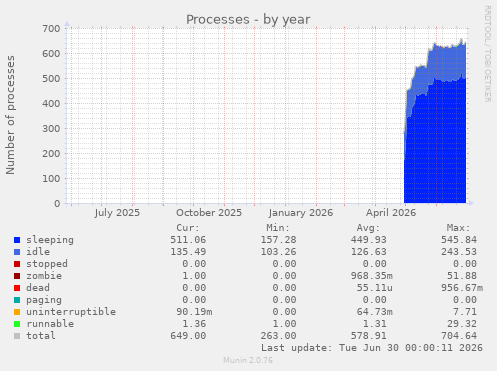Click the 'Max:' column header

coord(459,228)
